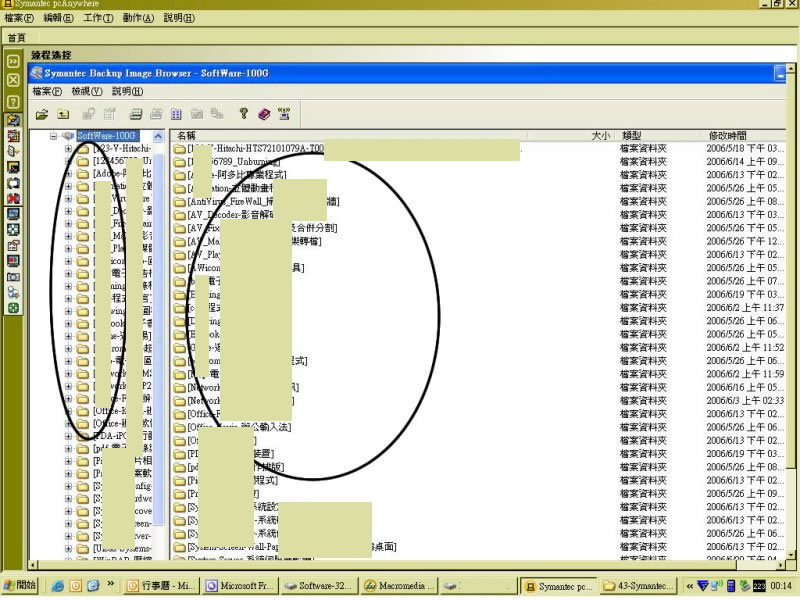Collapse the SoftWare-100G tree root node
The width and height of the screenshot is (800, 600).
[53, 136]
